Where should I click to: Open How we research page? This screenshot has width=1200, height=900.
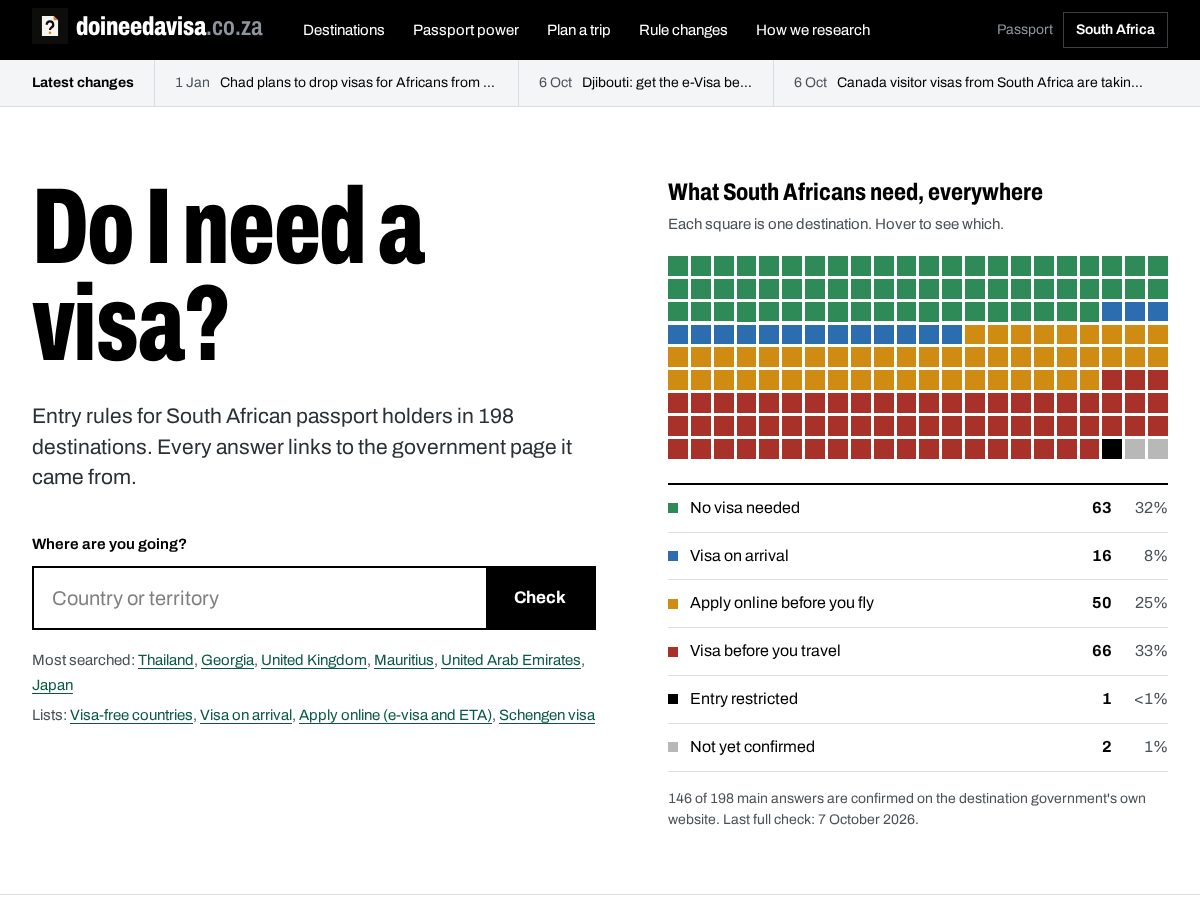(x=813, y=30)
